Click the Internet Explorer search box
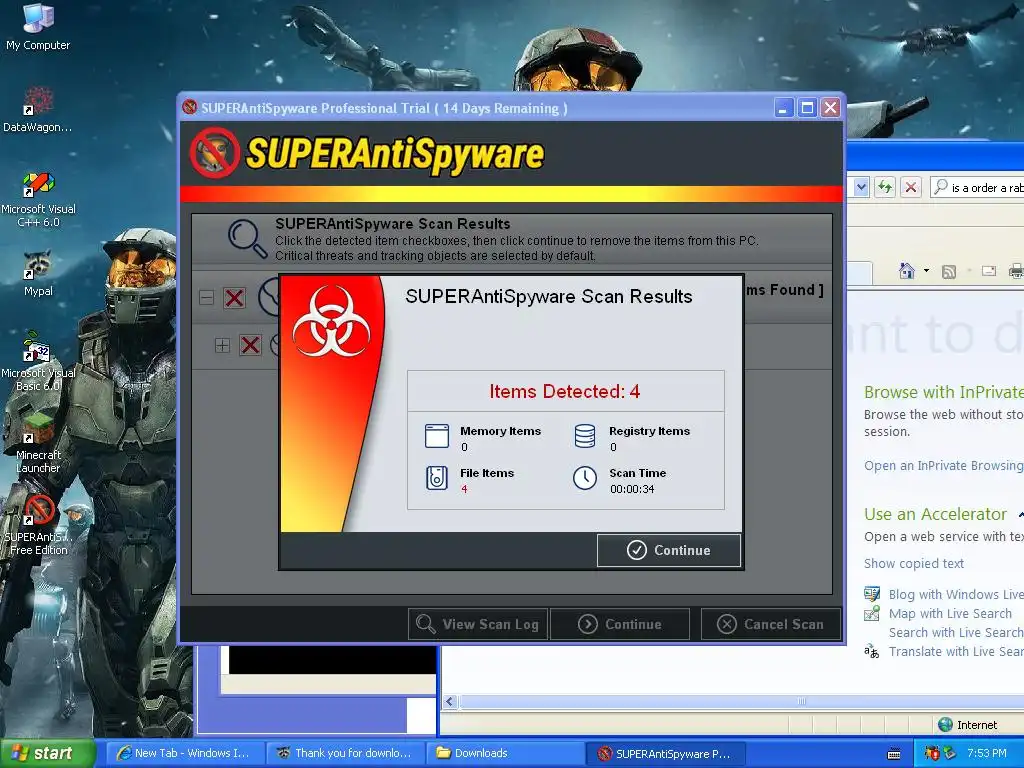The width and height of the screenshot is (1024, 768). [x=976, y=187]
